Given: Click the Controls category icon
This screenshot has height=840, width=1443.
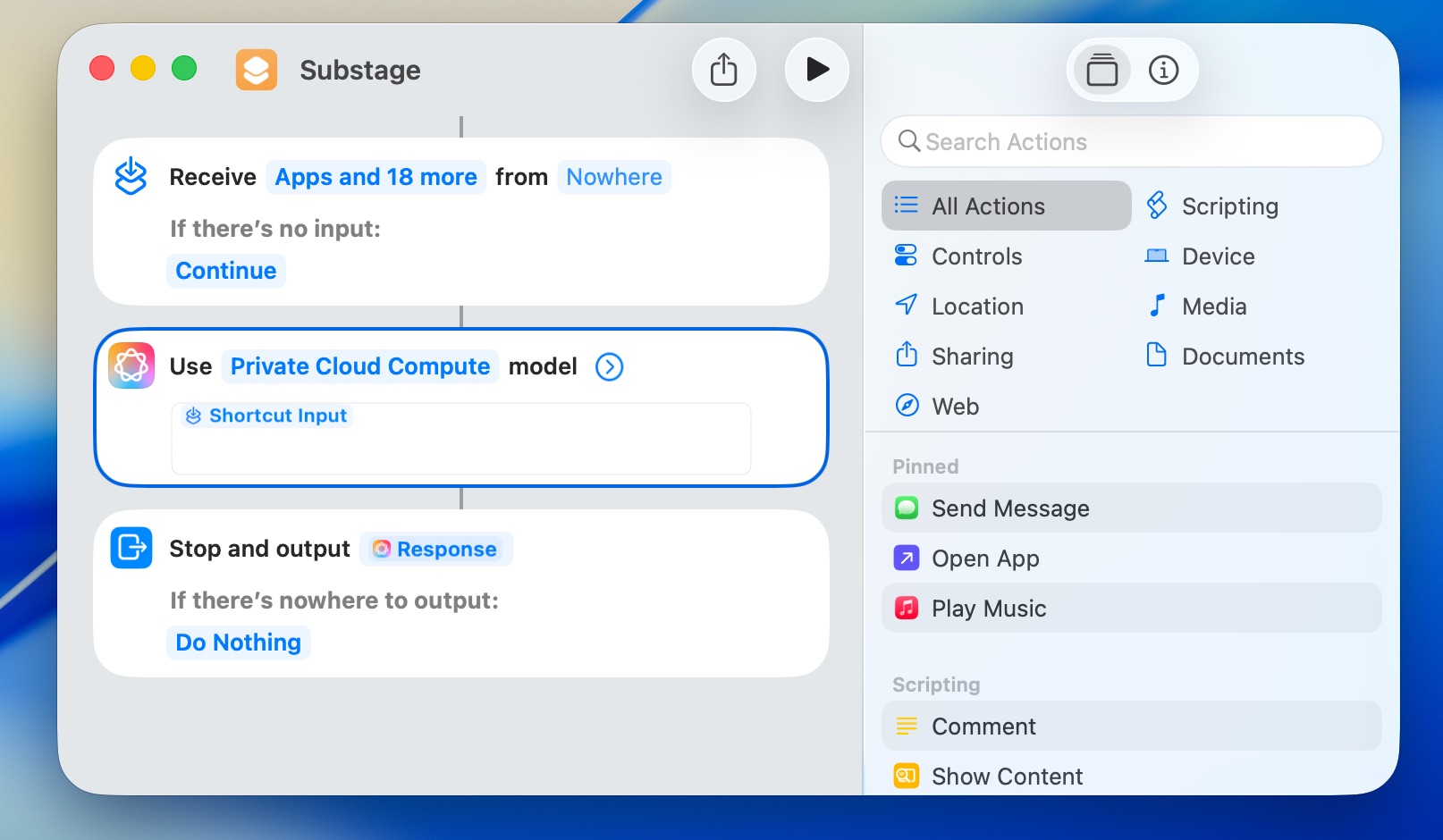Looking at the screenshot, I should pyautogui.click(x=906, y=256).
